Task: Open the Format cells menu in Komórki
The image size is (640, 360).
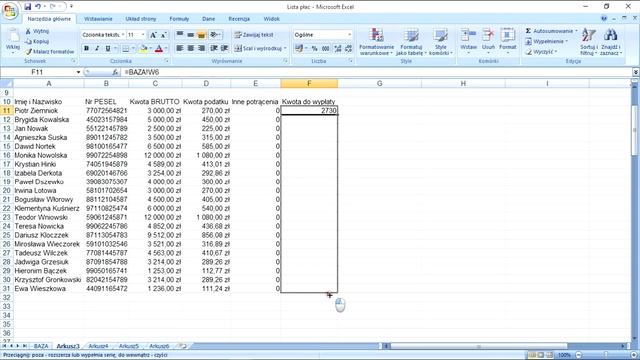Action: [x=508, y=41]
